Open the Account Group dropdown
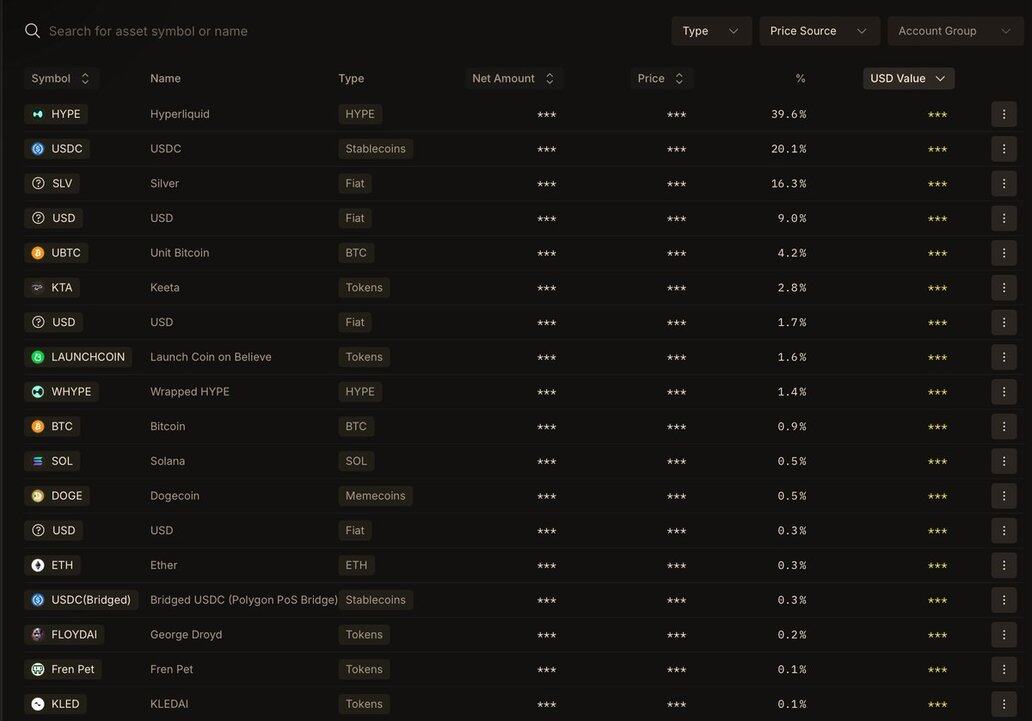 coord(954,31)
